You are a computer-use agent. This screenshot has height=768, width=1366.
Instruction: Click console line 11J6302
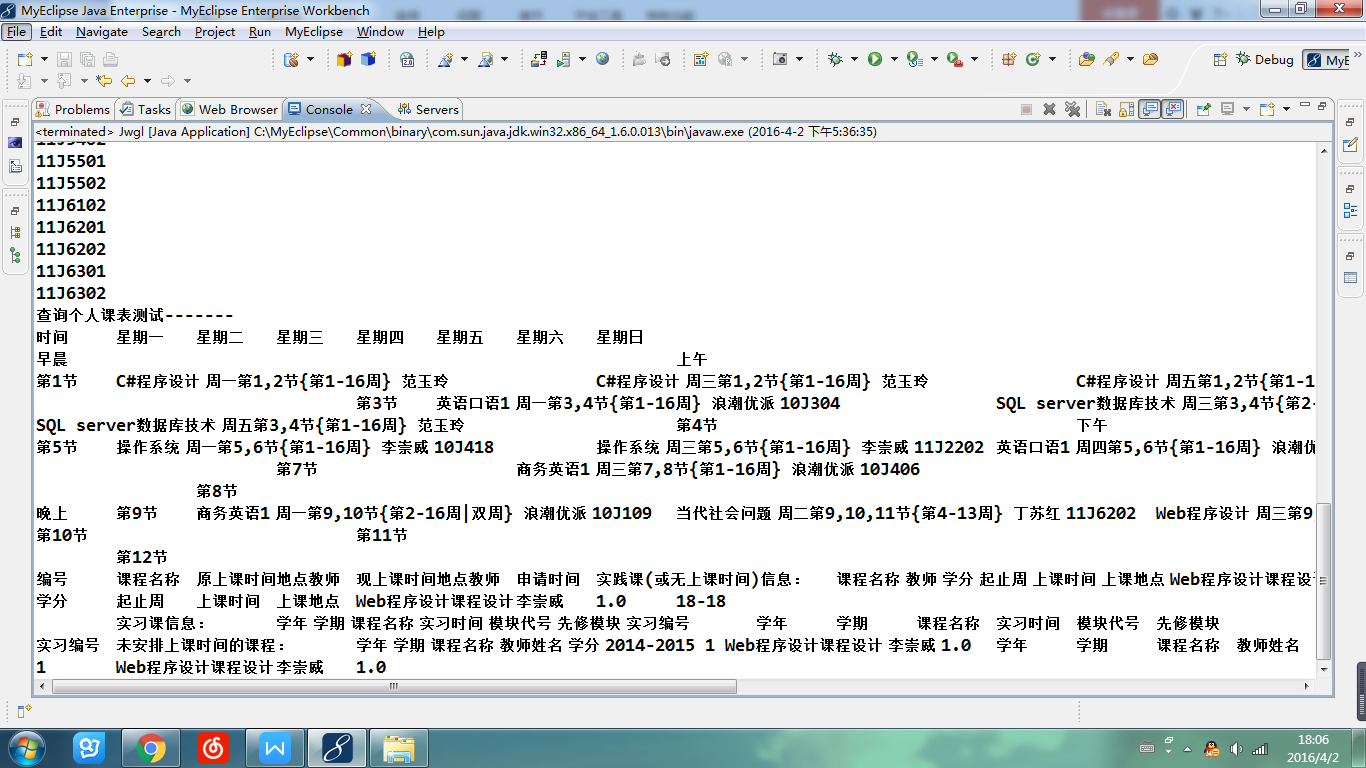(71, 293)
